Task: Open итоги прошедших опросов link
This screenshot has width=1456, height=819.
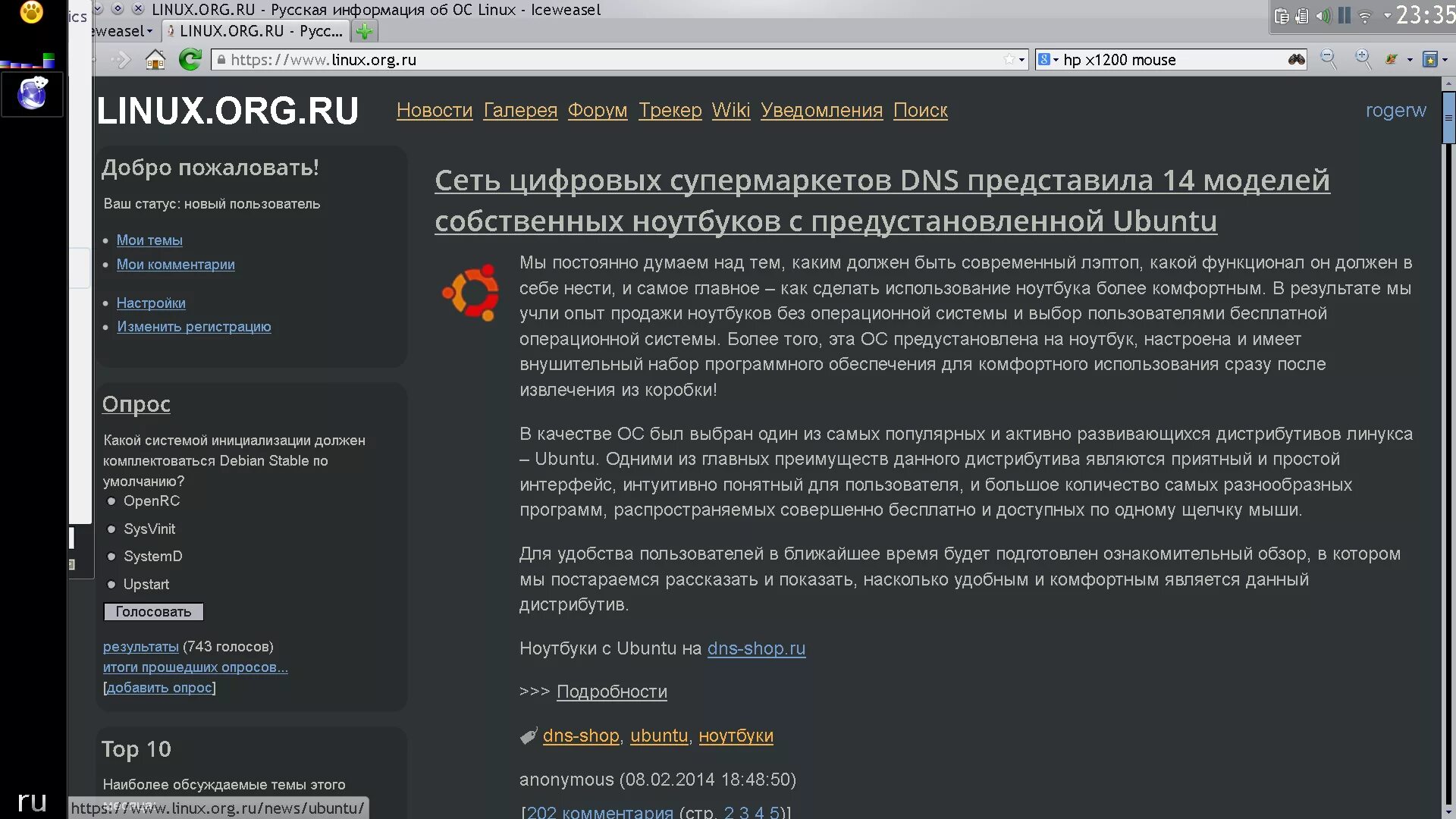Action: pos(196,667)
